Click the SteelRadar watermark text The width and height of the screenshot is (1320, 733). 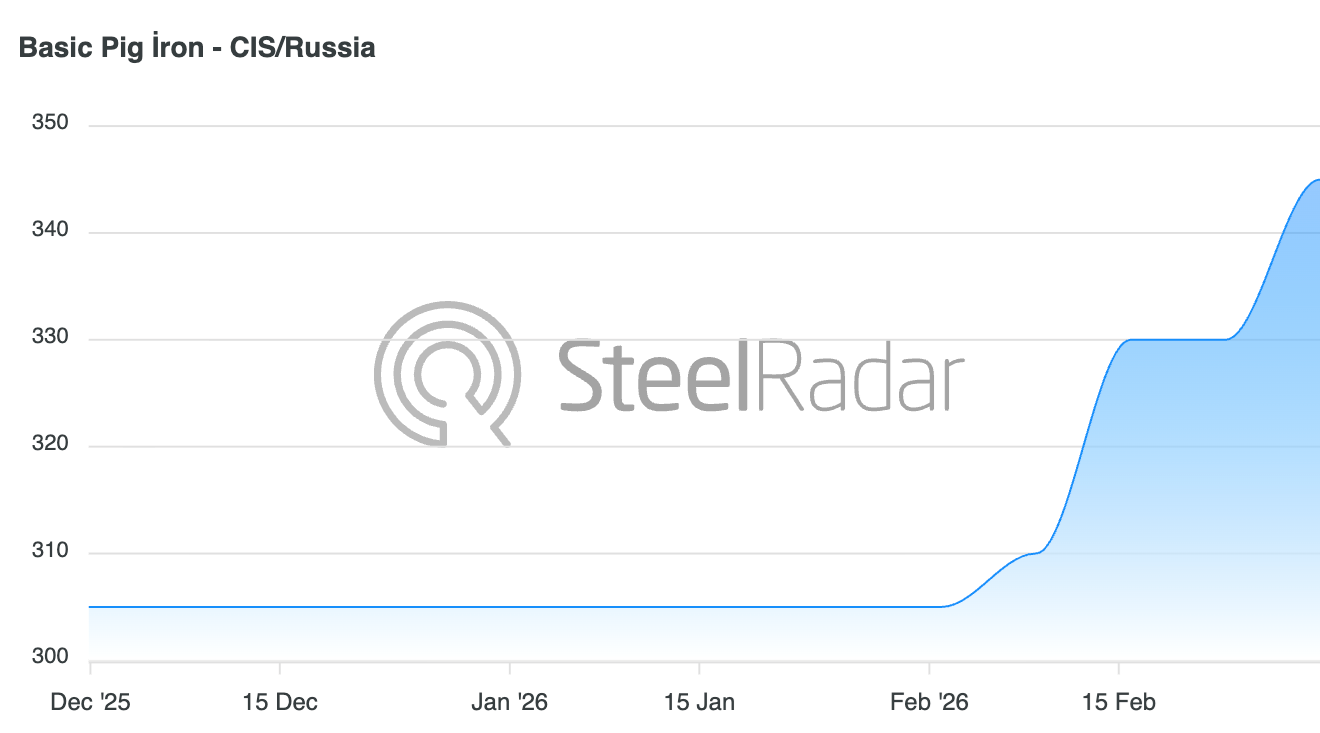760,375
